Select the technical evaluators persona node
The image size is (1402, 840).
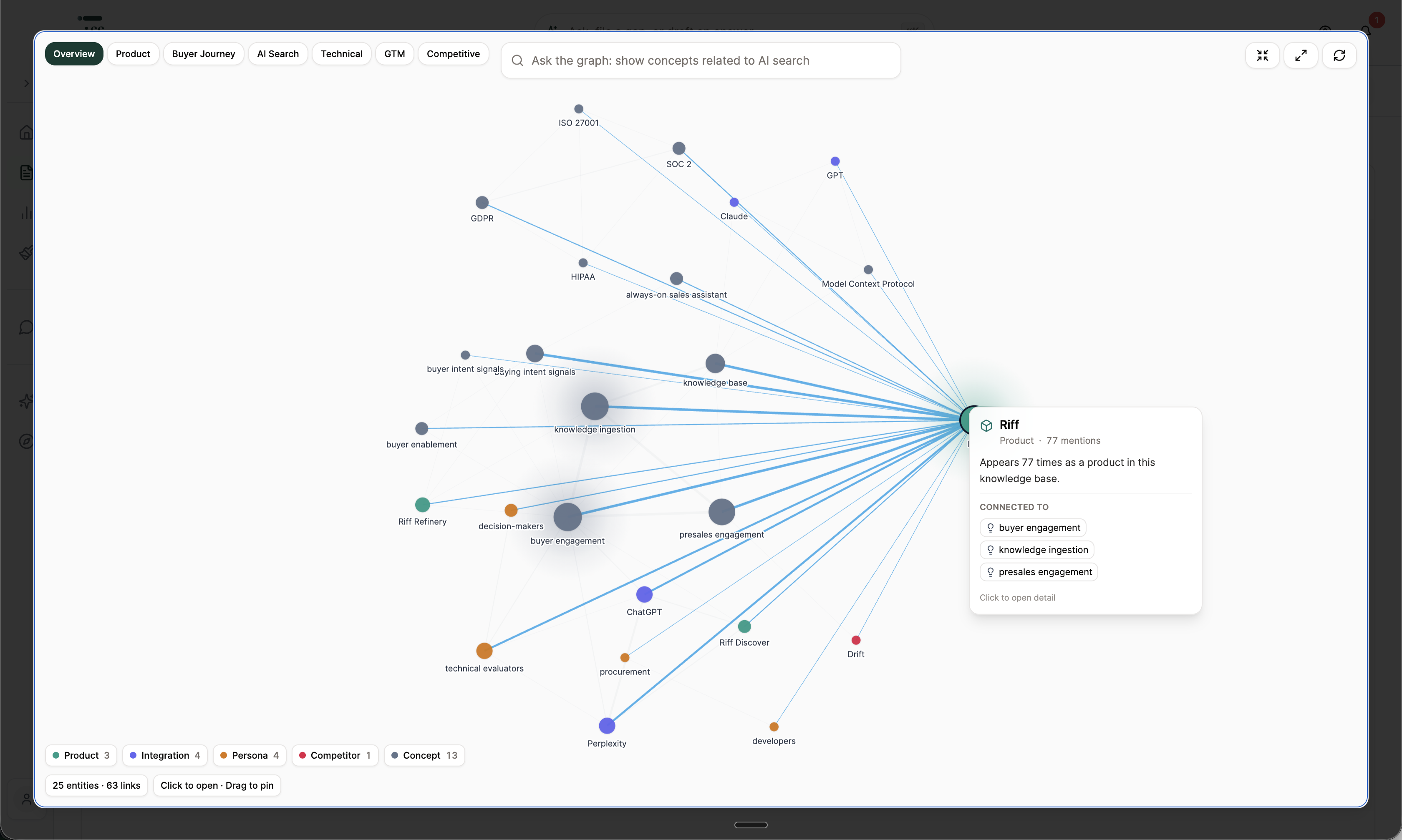tap(484, 651)
